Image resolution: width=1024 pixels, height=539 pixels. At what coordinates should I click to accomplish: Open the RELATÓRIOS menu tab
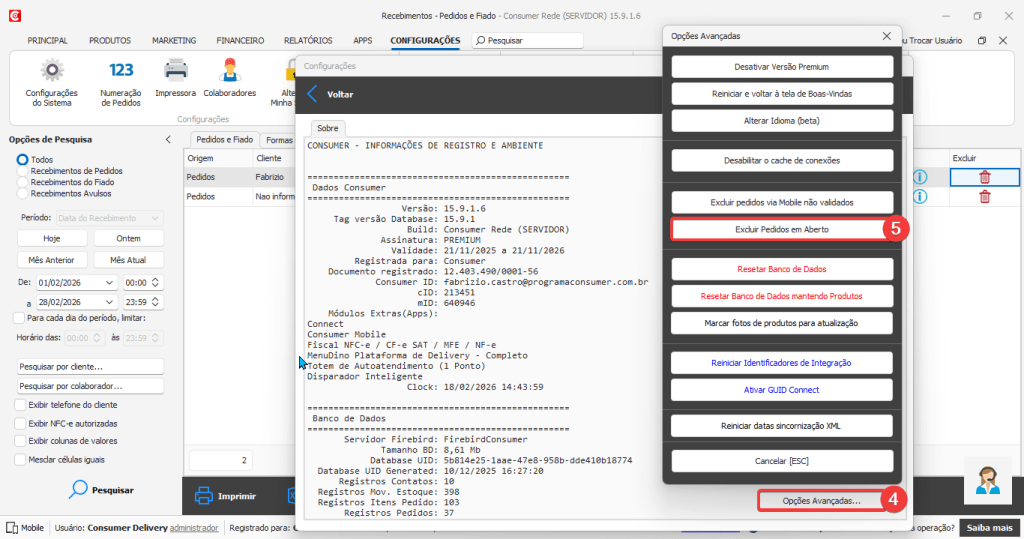[x=308, y=41]
